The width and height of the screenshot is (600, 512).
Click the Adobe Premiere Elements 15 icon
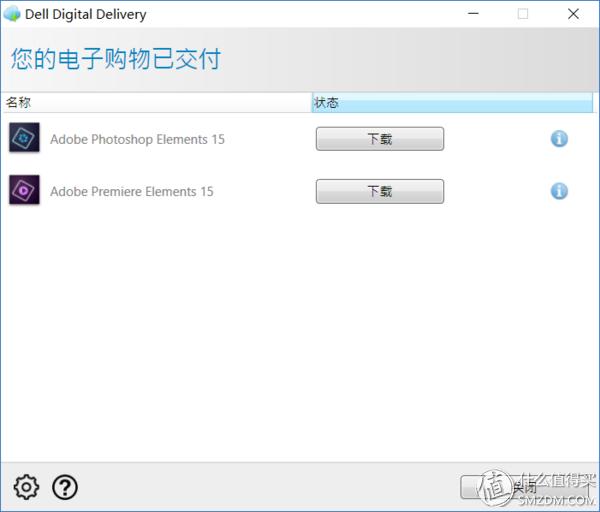[24, 189]
